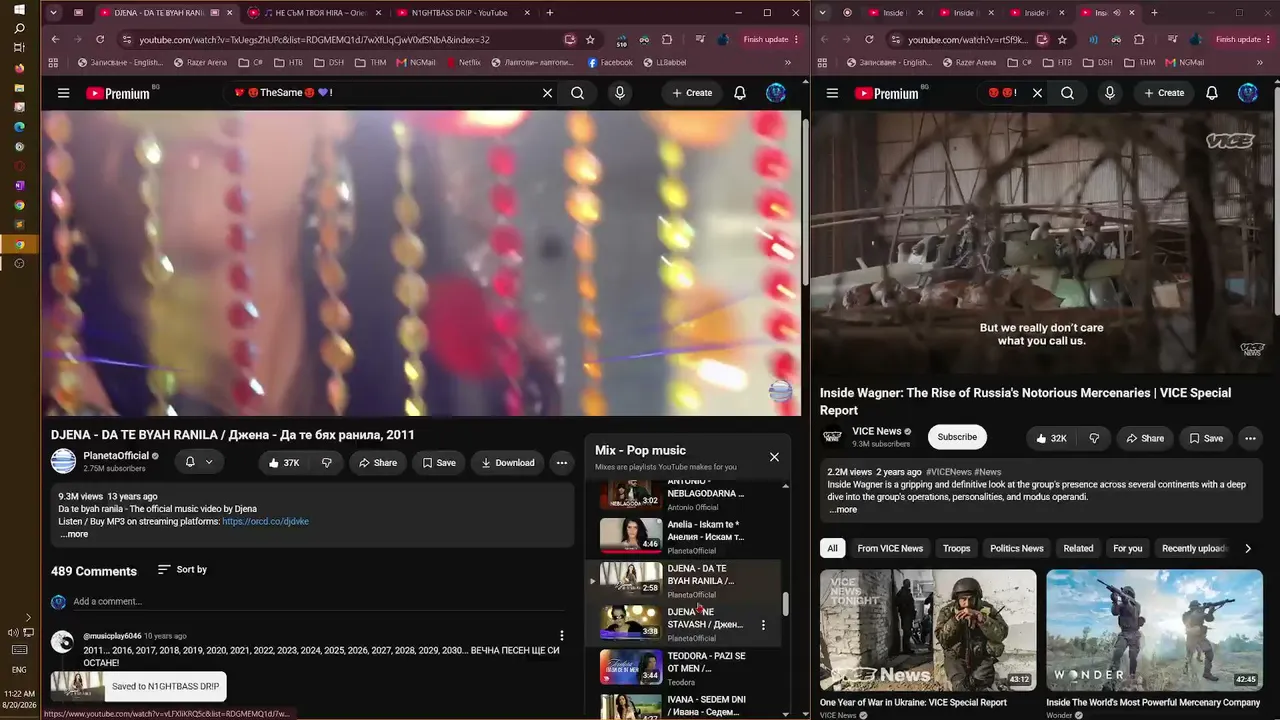Click the Mix playlist scrollbar thumb
Image resolution: width=1280 pixels, height=720 pixels.
click(x=786, y=603)
